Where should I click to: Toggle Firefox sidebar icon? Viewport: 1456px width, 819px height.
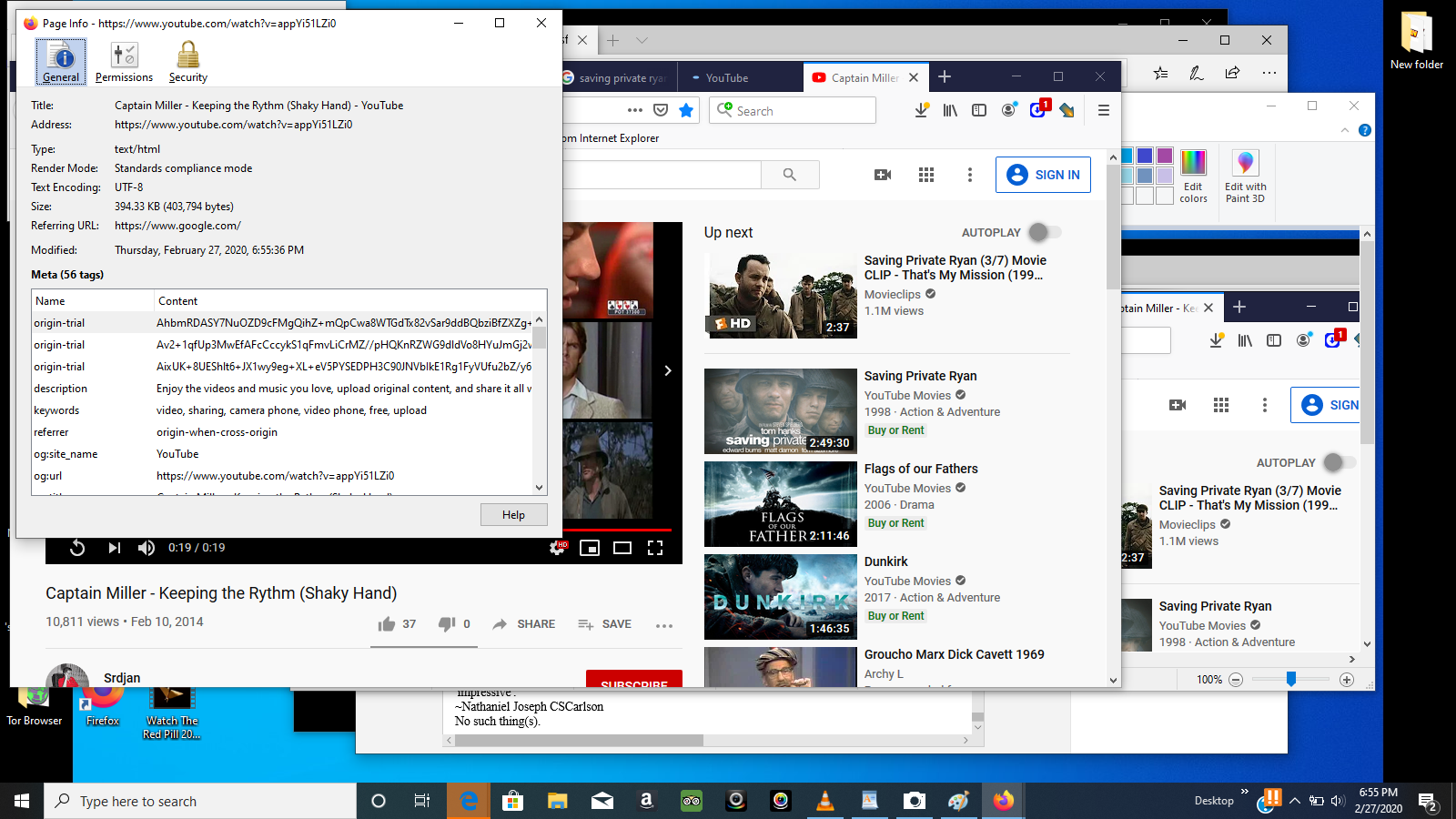tap(979, 110)
